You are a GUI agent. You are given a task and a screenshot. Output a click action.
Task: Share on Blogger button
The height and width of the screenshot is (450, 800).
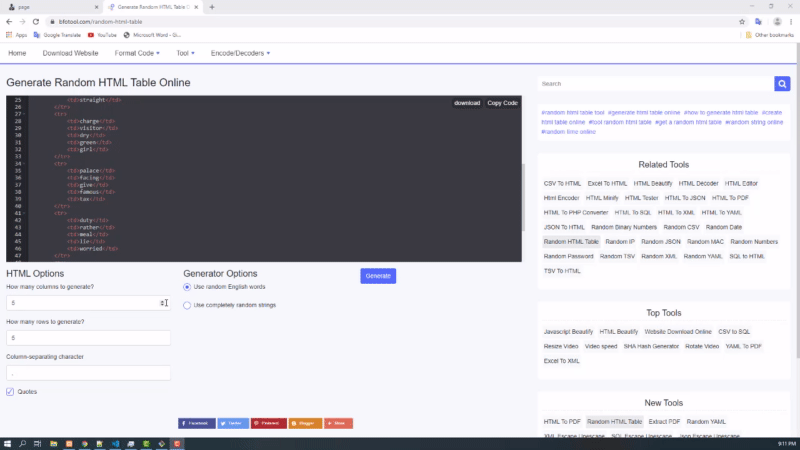305,423
